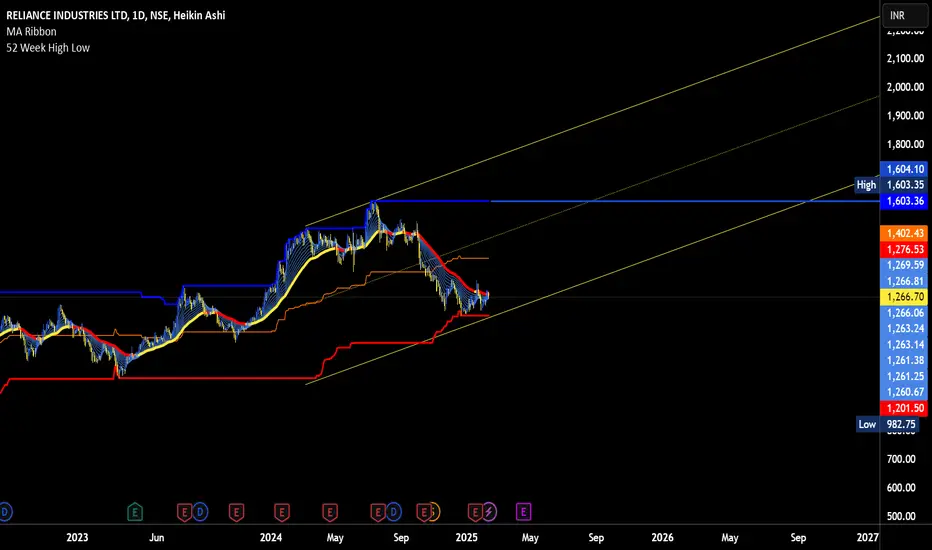The image size is (932, 550).
Task: Click the purple lightning bolt event marker
Action: [x=489, y=511]
